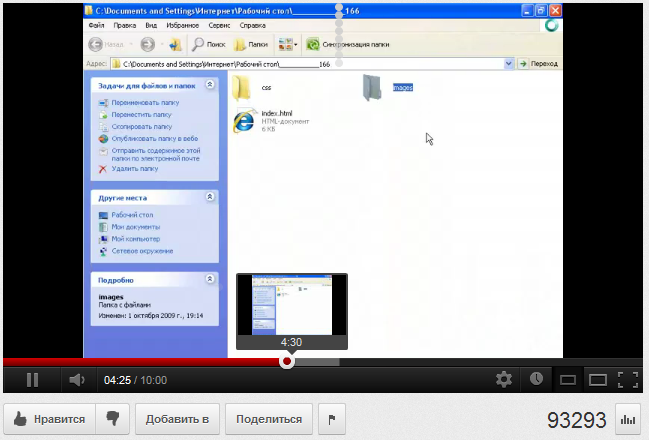This screenshot has height=440, width=649.
Task: Select the images folder icon
Action: point(372,87)
